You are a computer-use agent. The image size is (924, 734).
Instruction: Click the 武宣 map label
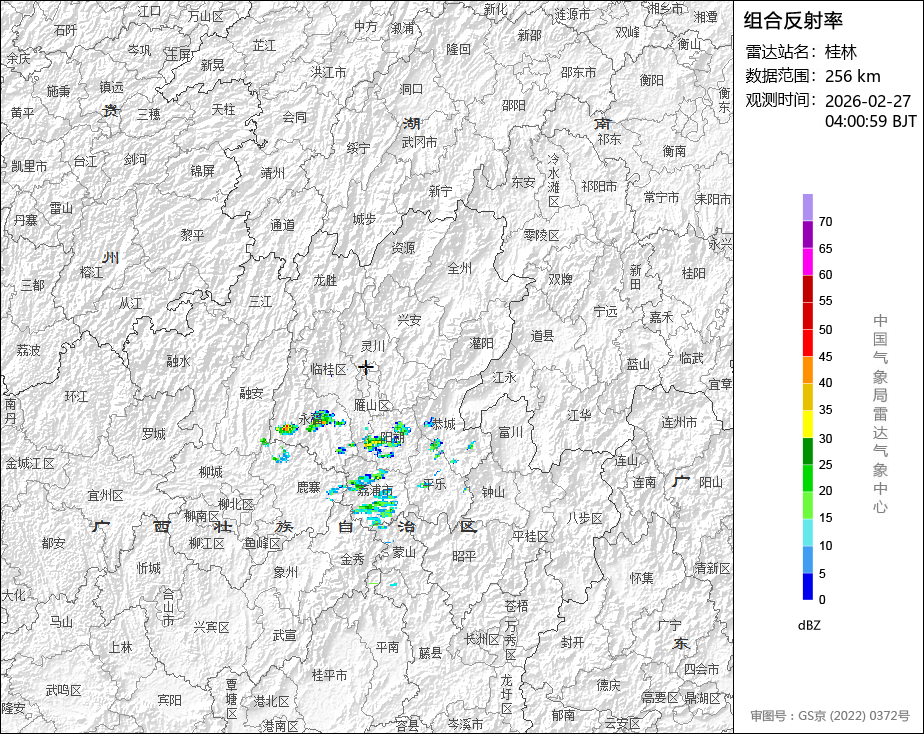285,636
